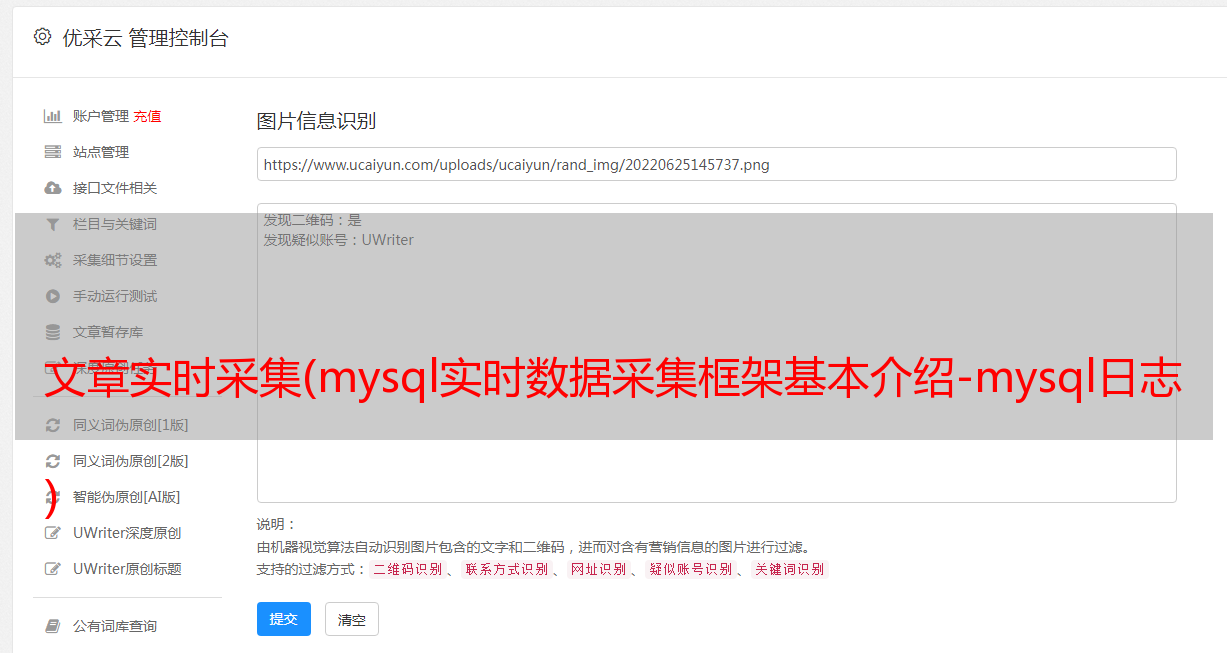Click the database icon for 文章暂存库
Image resolution: width=1227 pixels, height=653 pixels.
(53, 332)
